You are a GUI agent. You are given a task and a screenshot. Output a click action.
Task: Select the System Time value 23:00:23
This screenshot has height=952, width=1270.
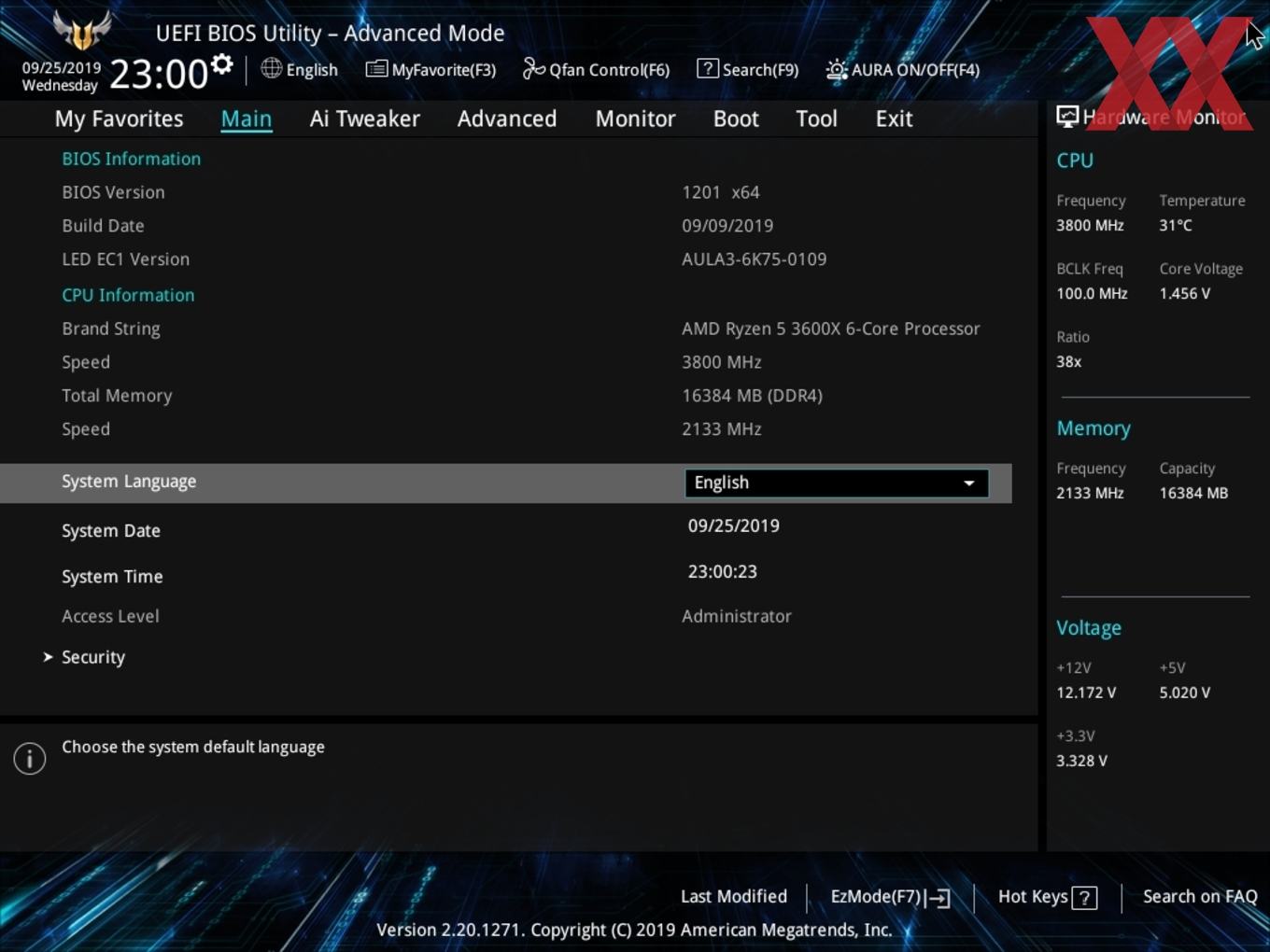723,571
